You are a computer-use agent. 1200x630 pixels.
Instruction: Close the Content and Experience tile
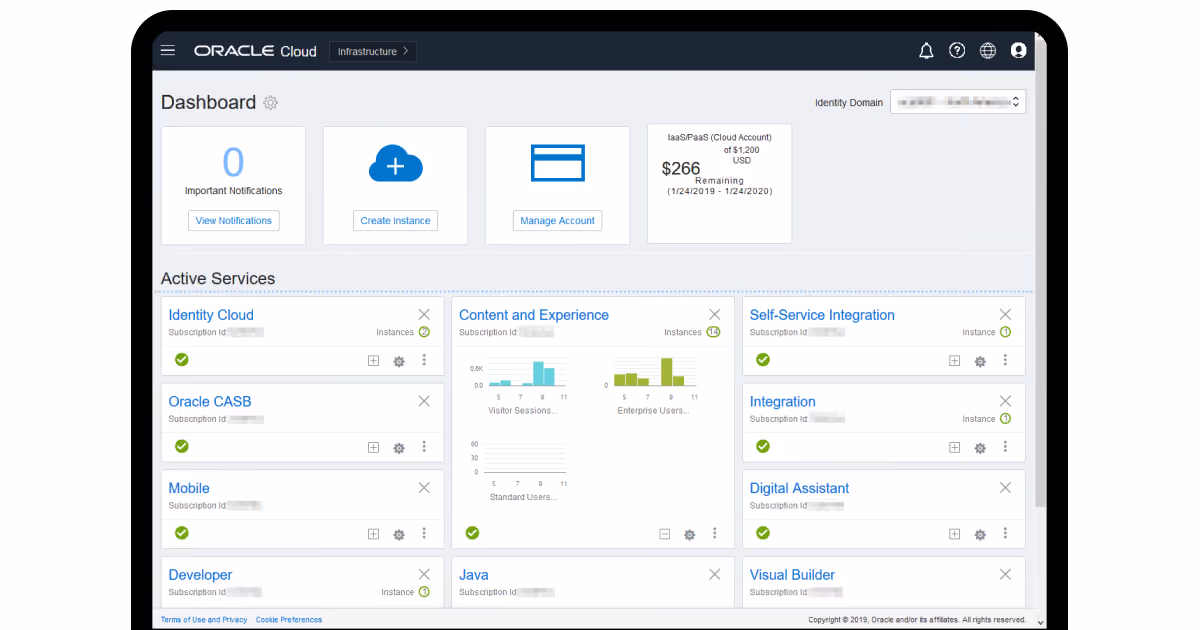[714, 315]
